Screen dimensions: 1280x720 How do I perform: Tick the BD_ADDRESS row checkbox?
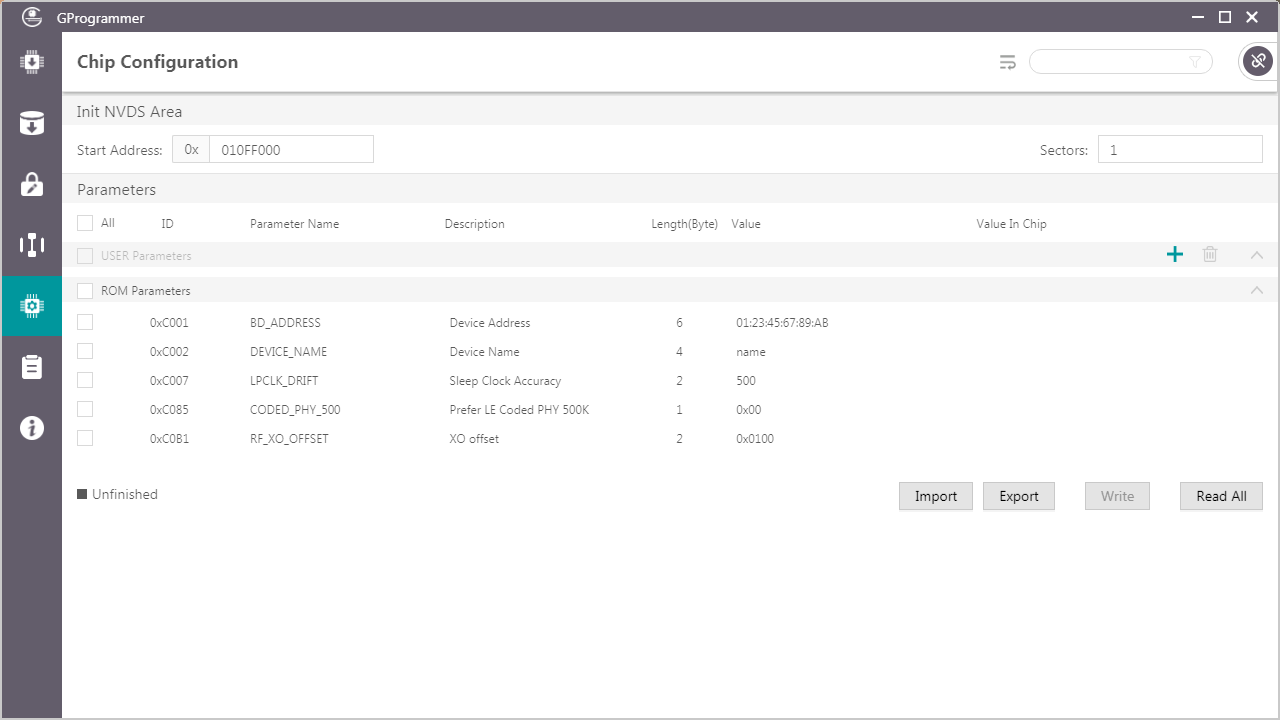[85, 322]
